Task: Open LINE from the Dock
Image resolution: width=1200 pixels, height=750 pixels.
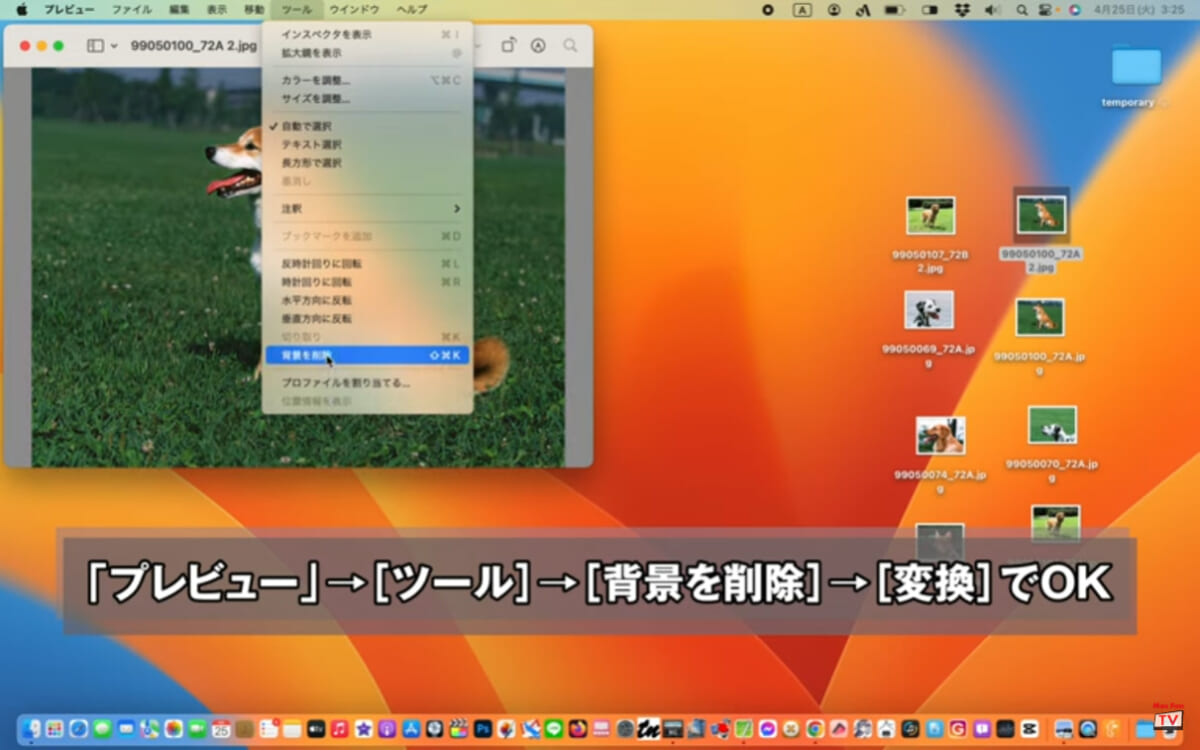Action: (x=554, y=729)
